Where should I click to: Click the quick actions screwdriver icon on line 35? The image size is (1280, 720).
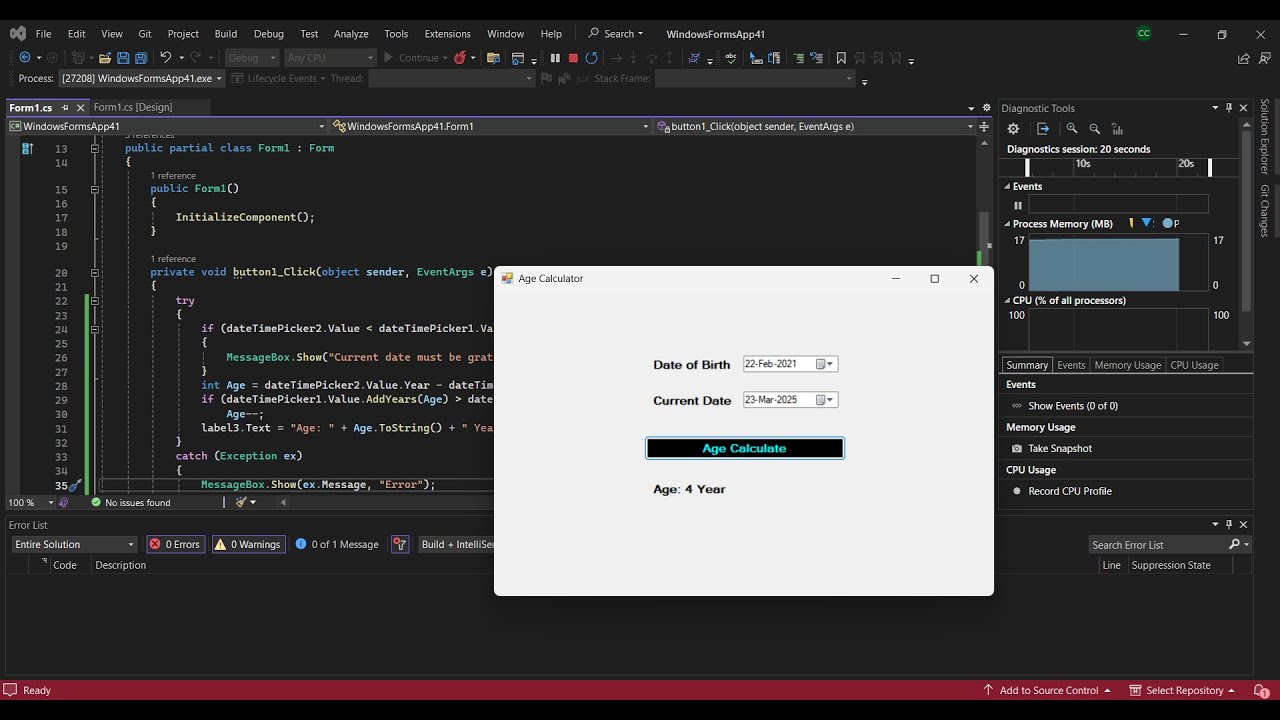click(76, 485)
